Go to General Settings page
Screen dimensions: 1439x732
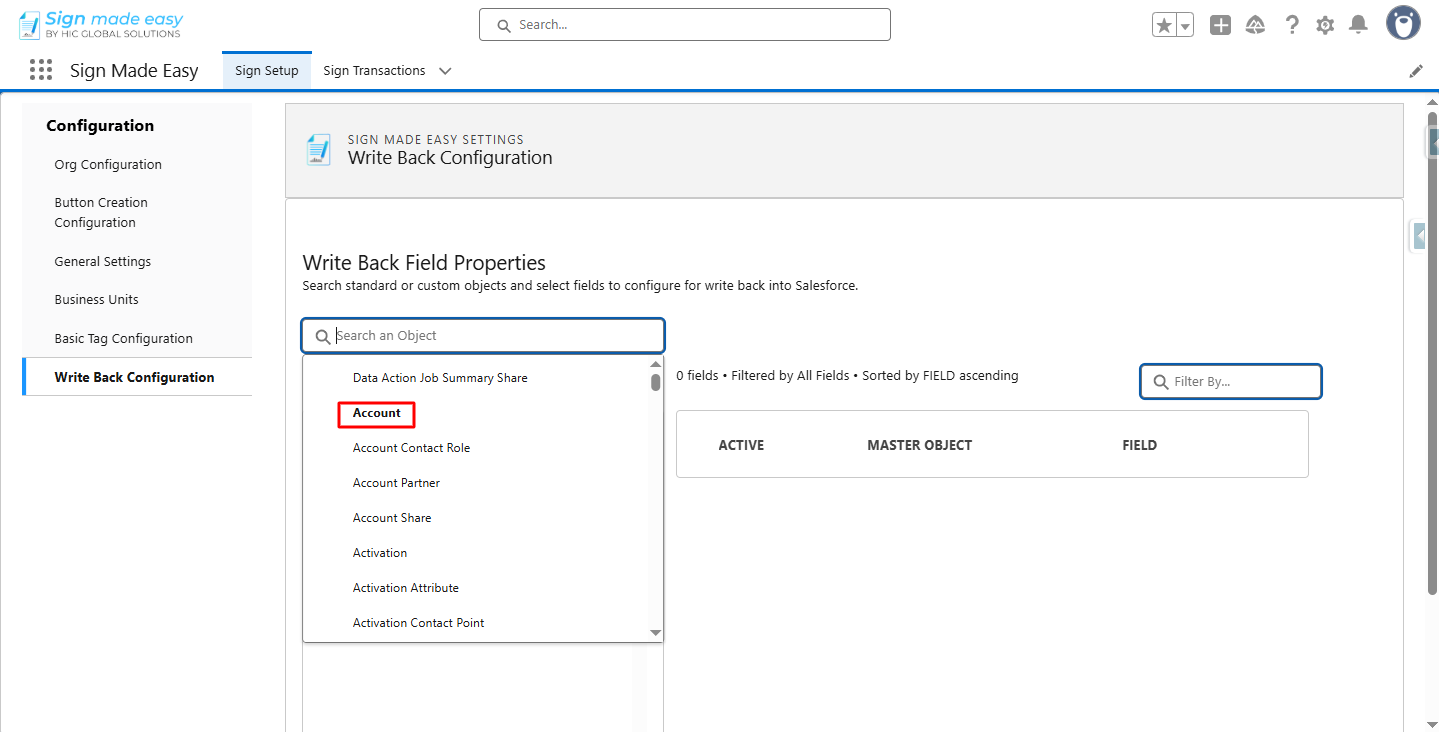(x=103, y=262)
